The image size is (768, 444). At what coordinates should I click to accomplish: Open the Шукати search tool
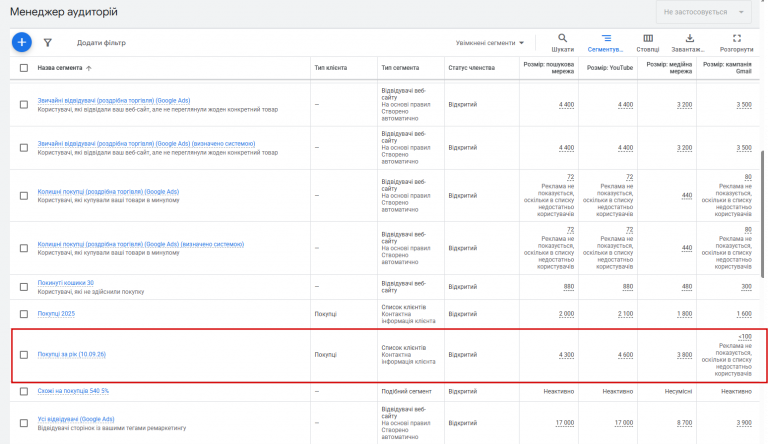562,43
